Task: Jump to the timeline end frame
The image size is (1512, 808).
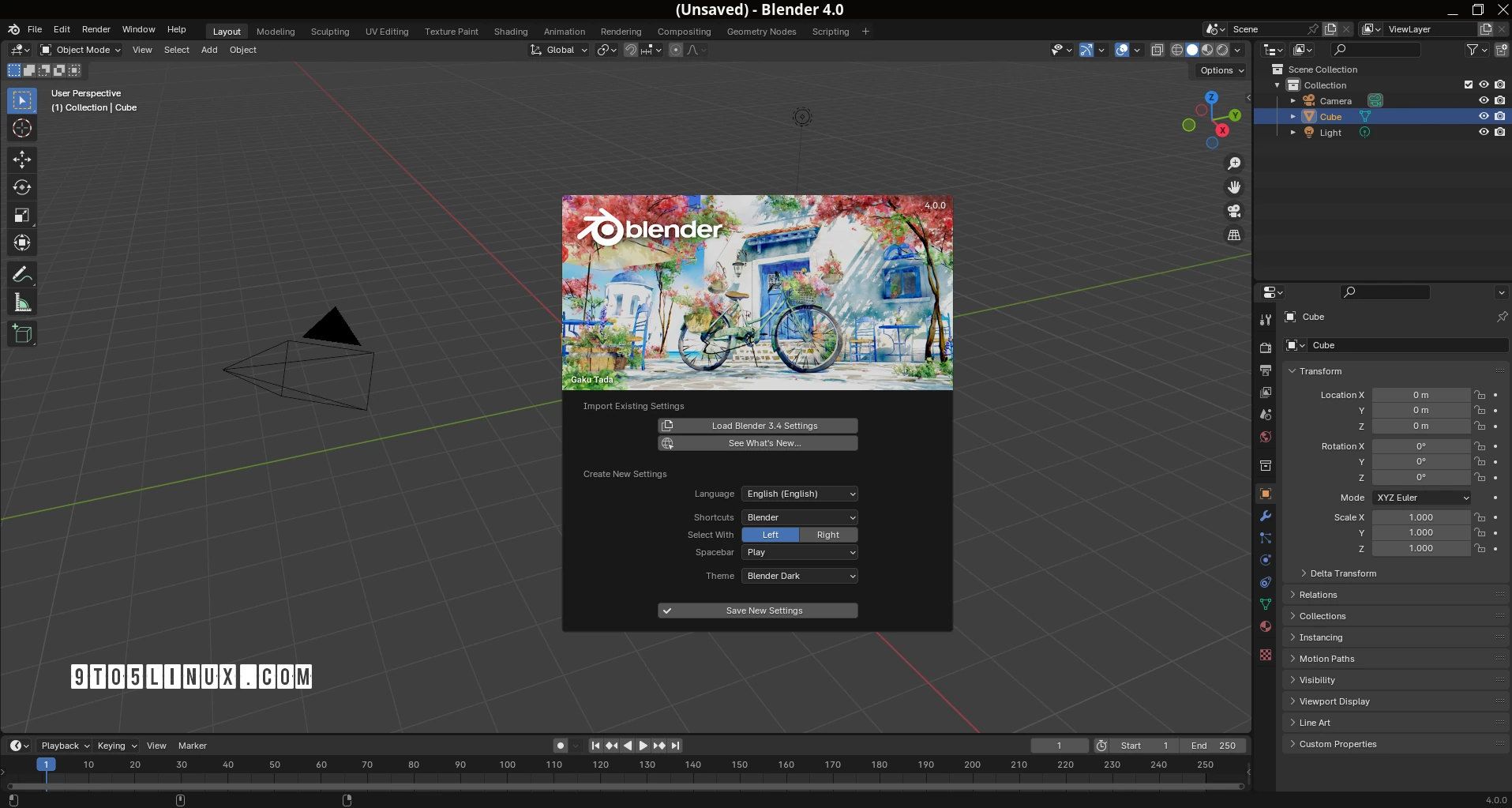Action: pos(675,746)
